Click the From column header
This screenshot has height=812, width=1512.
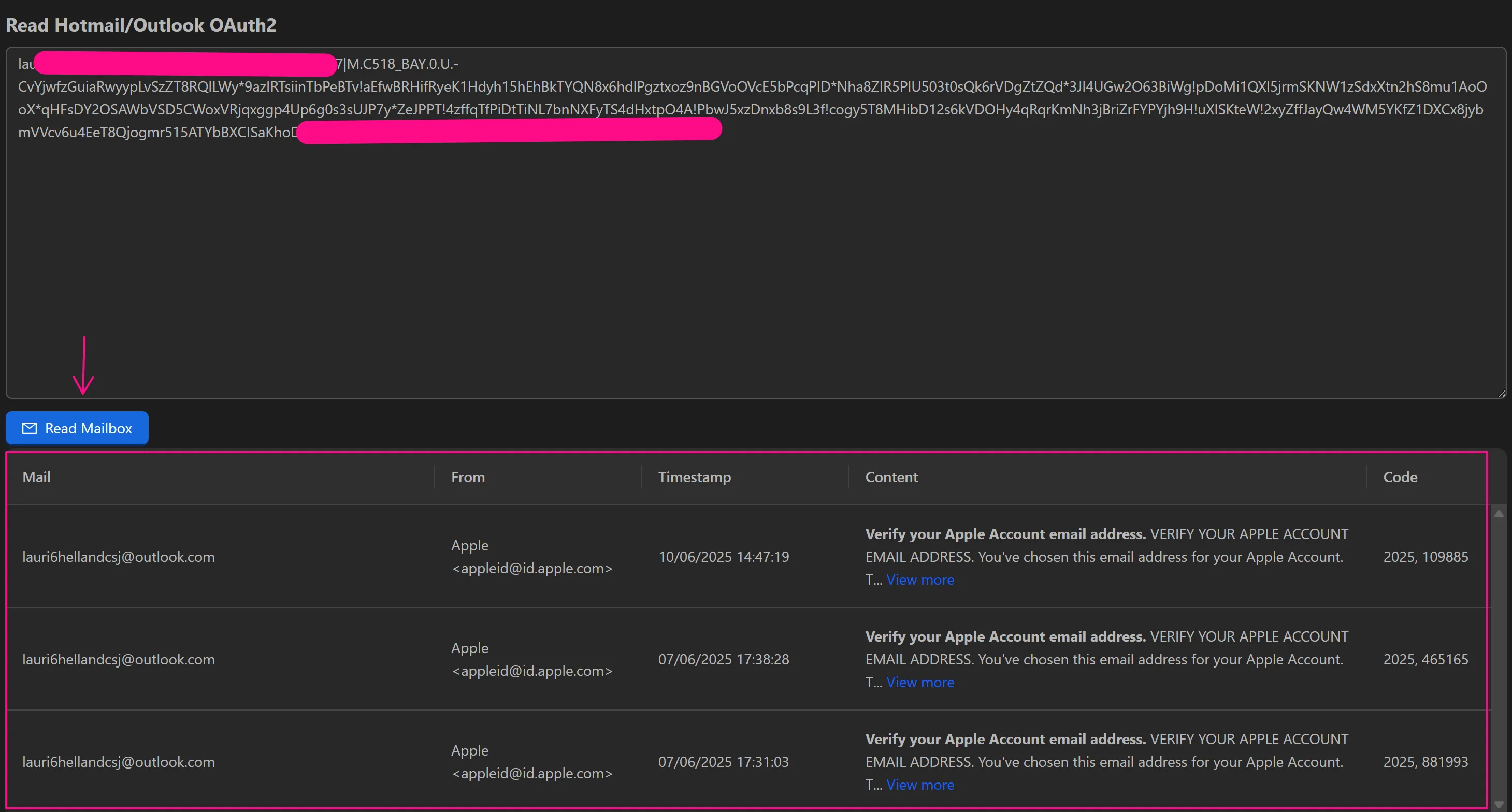tap(467, 476)
